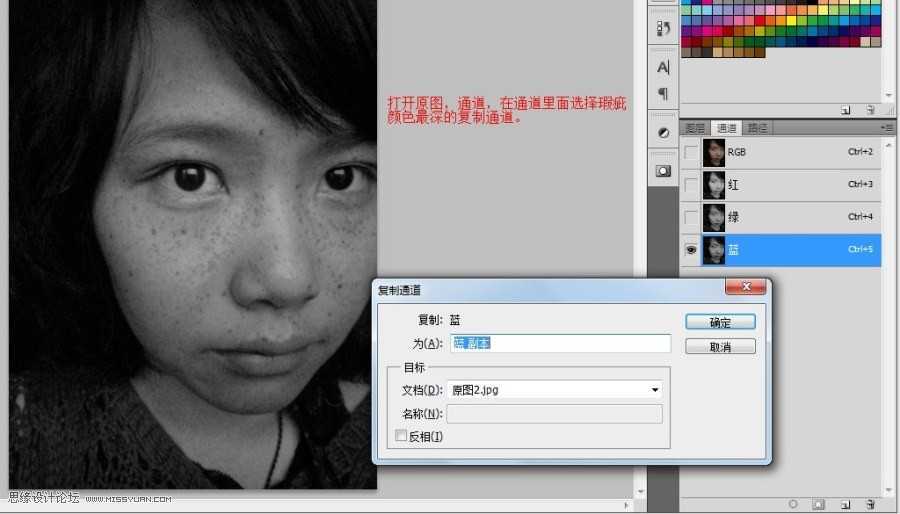Load channel as selection icon

coord(793,504)
